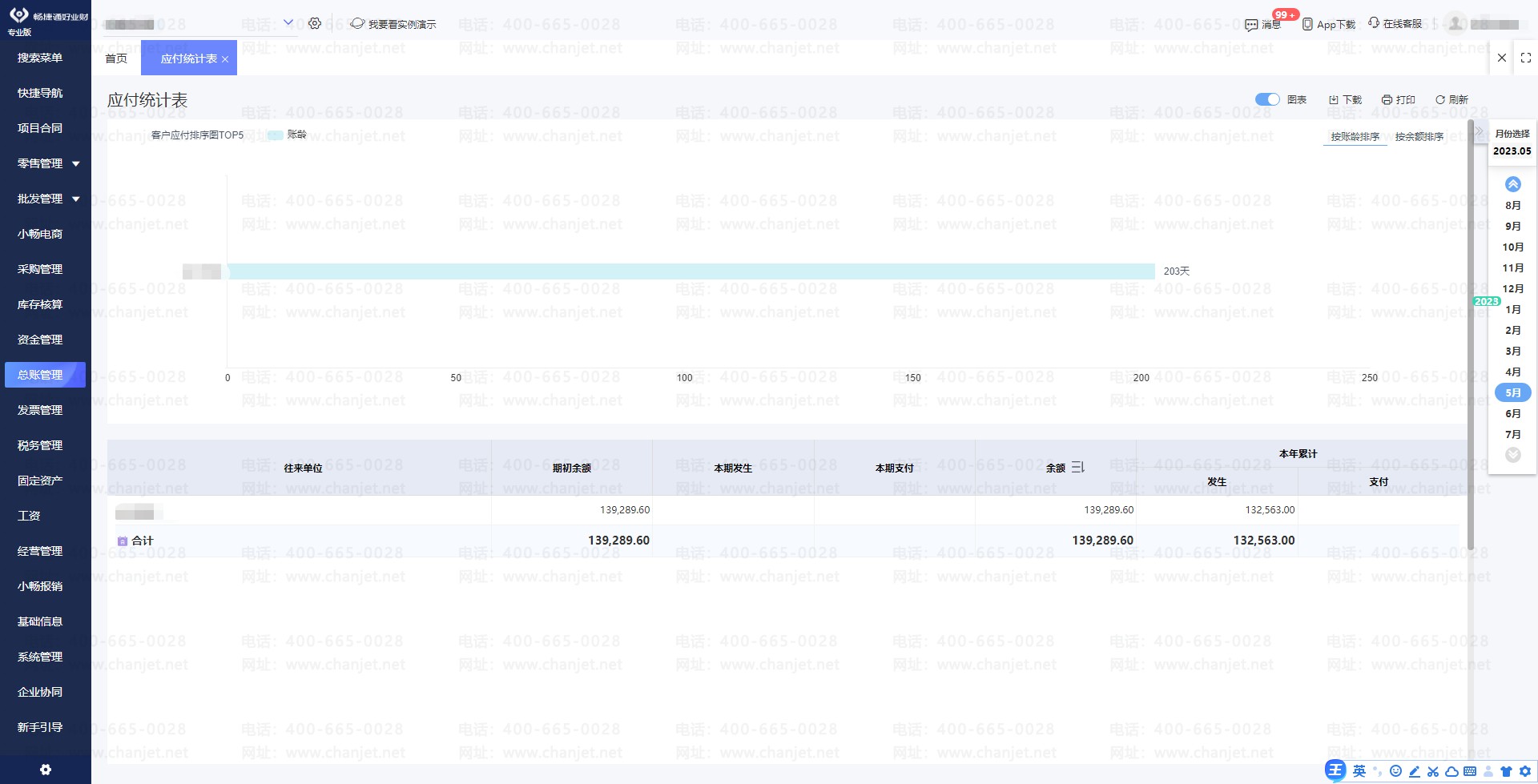Click the user avatar icon

[x=1456, y=23]
